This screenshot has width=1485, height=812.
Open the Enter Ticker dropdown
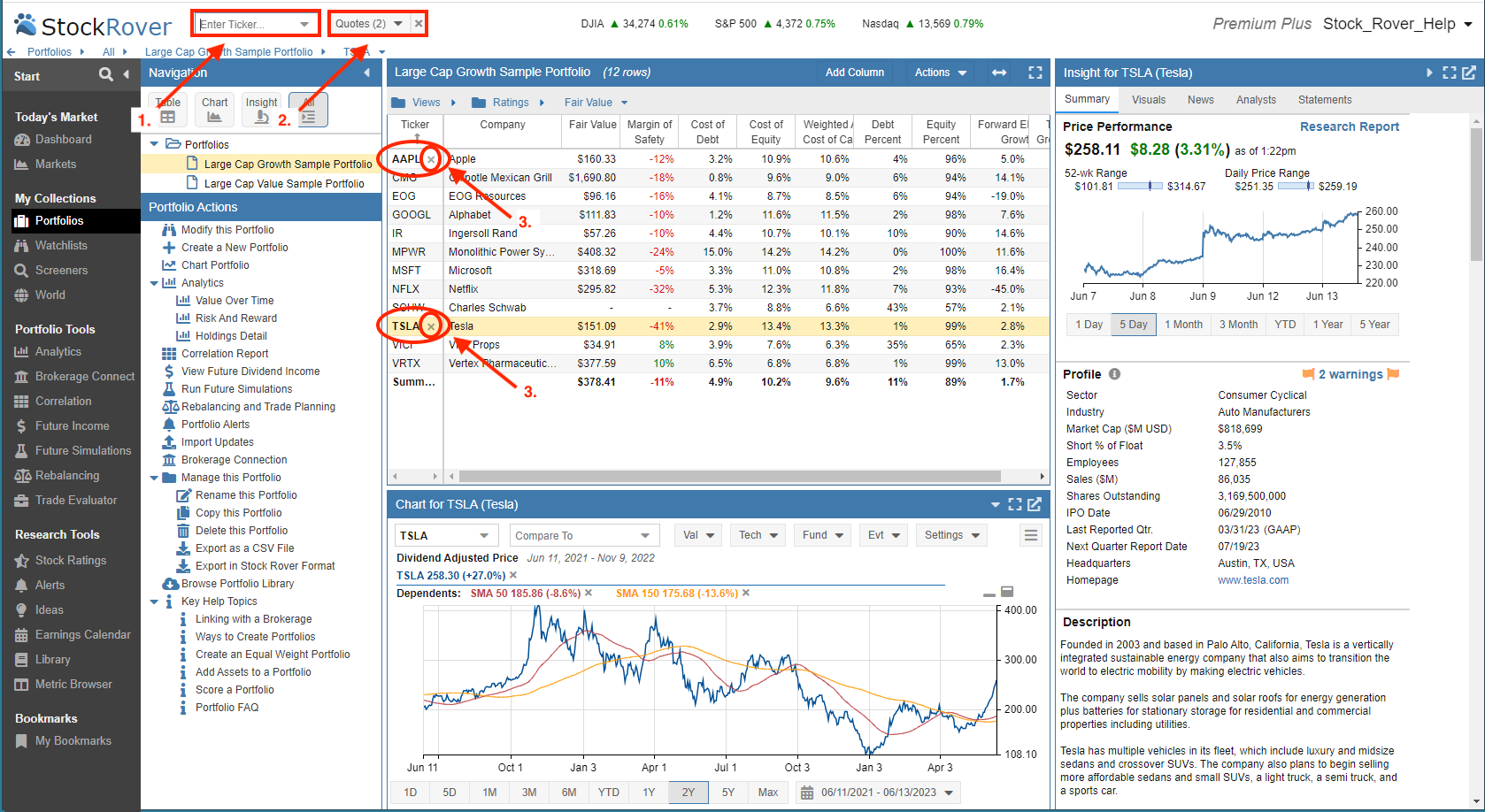coord(304,24)
